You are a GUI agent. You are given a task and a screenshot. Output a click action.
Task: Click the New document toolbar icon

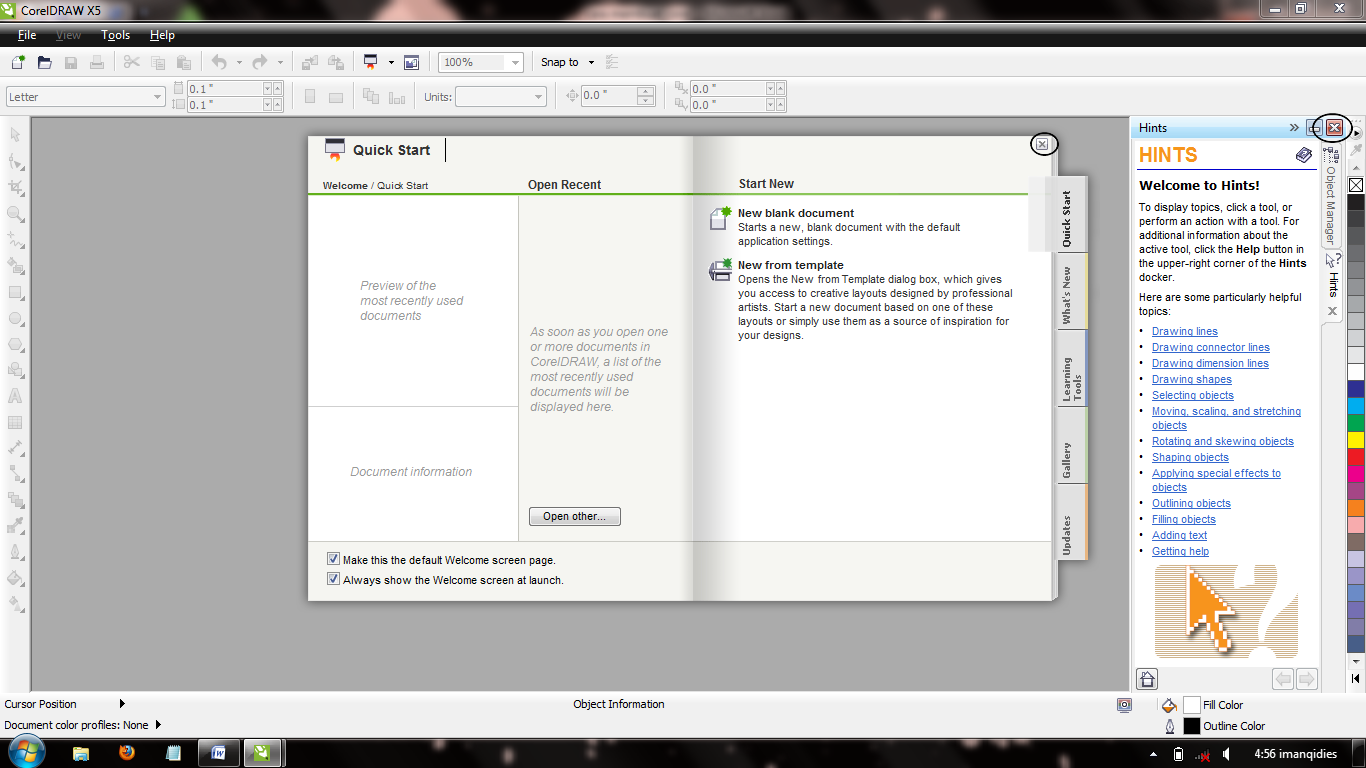pos(18,62)
